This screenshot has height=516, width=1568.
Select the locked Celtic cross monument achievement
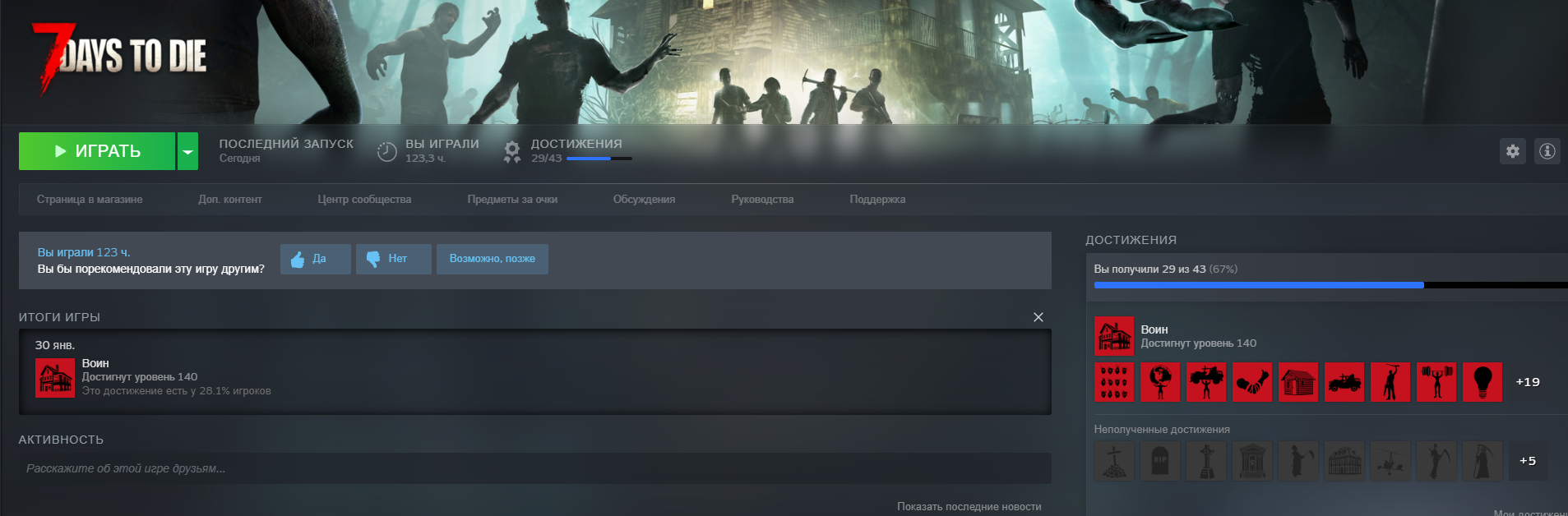coord(1206,461)
